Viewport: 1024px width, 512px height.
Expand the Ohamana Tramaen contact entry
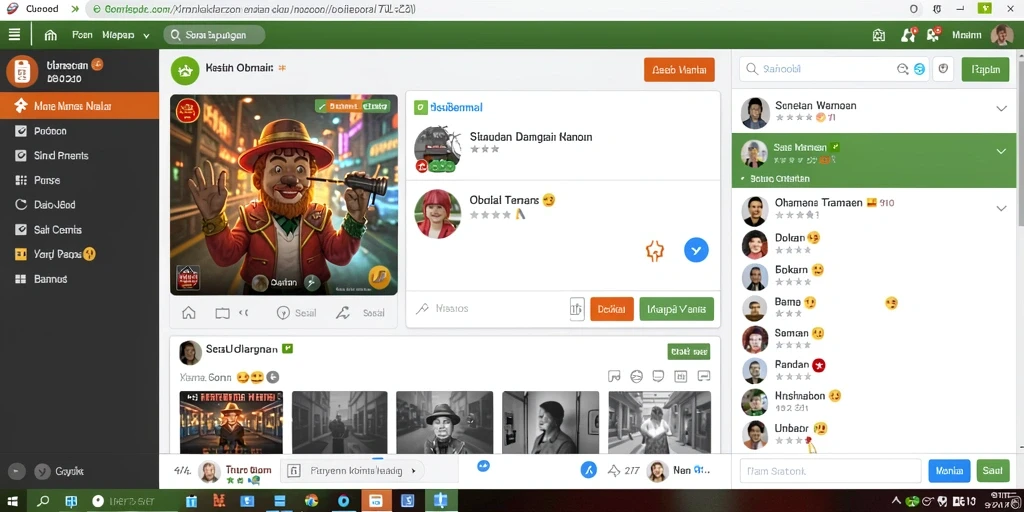coord(1001,208)
